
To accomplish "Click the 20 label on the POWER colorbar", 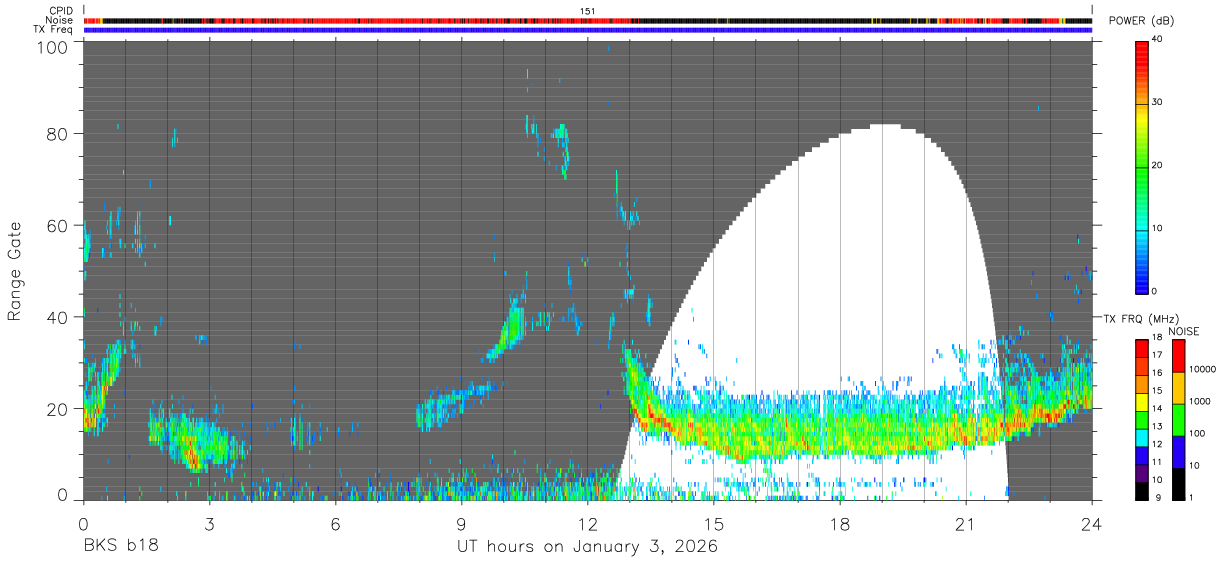I will tap(1157, 165).
